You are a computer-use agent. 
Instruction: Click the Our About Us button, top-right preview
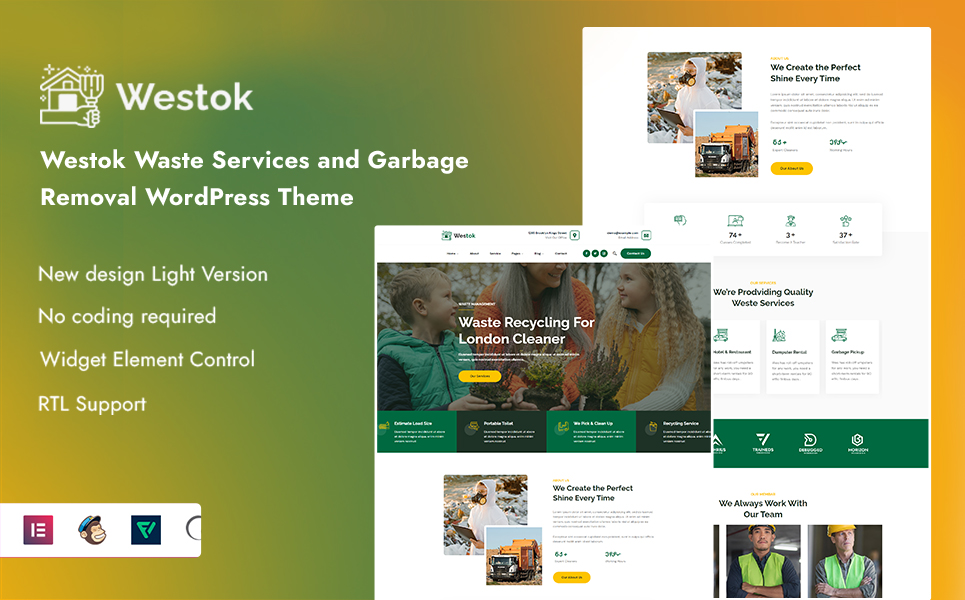coord(791,168)
